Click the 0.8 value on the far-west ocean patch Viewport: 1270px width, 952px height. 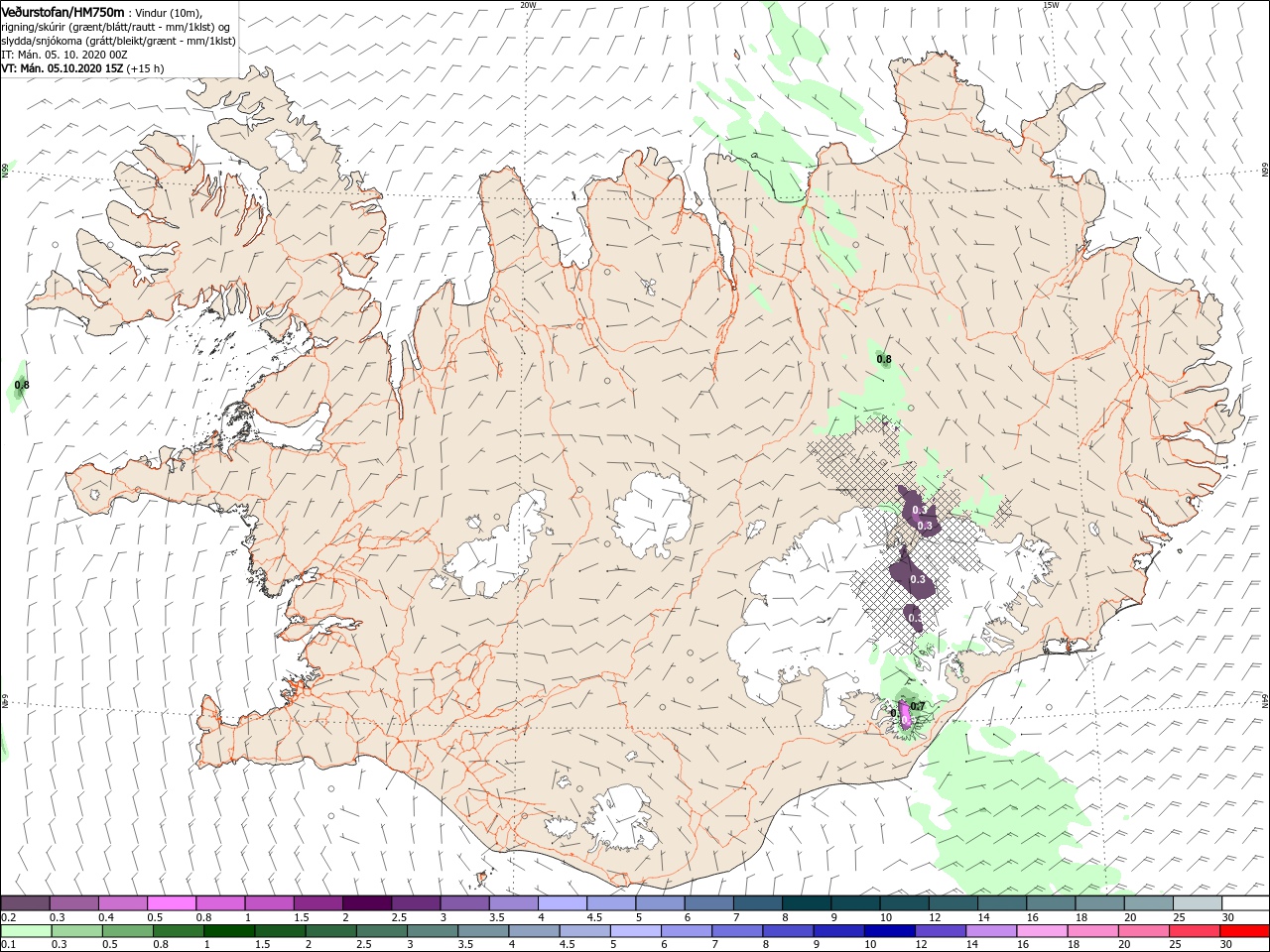[22, 385]
